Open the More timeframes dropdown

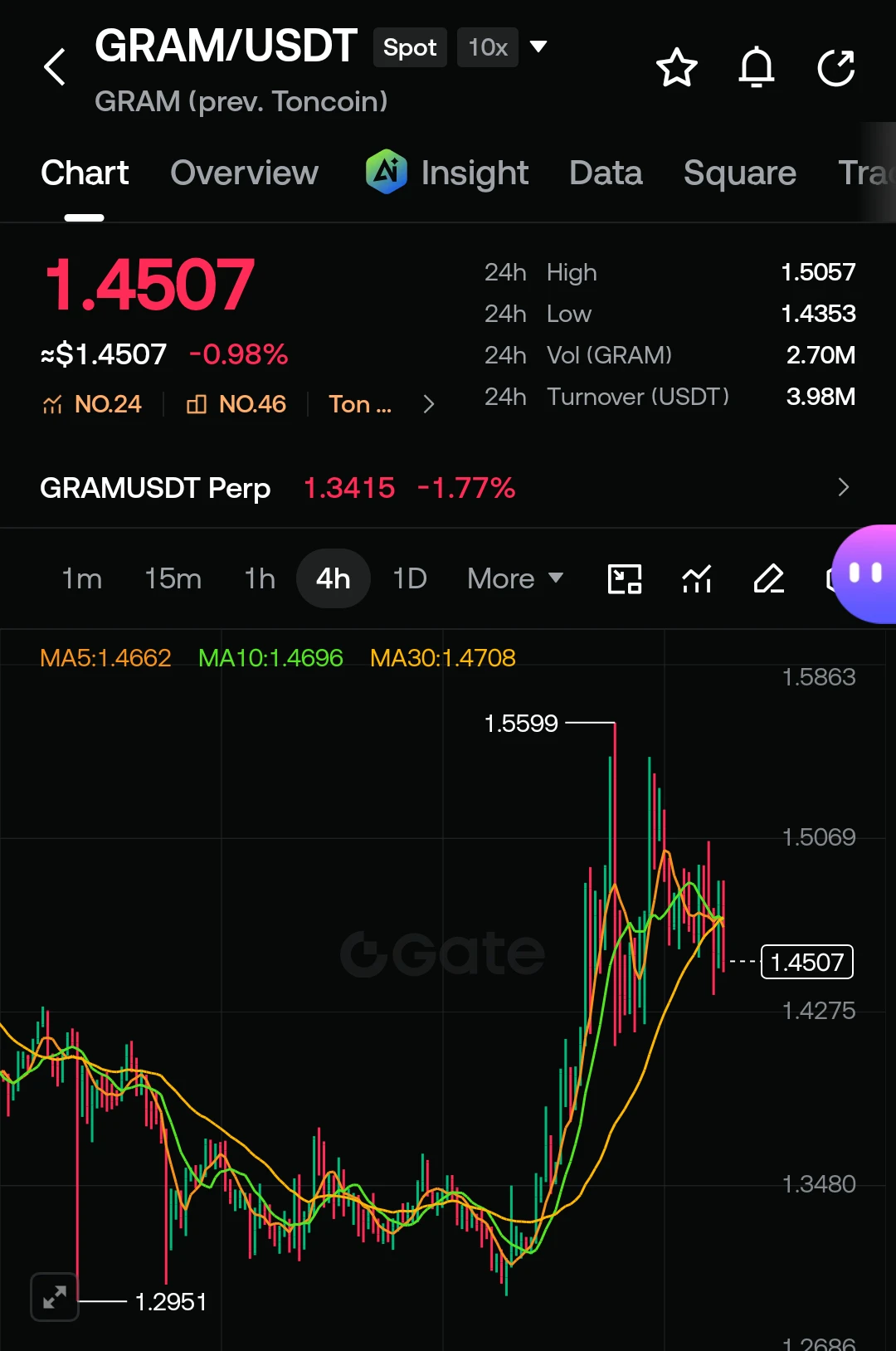coord(515,578)
